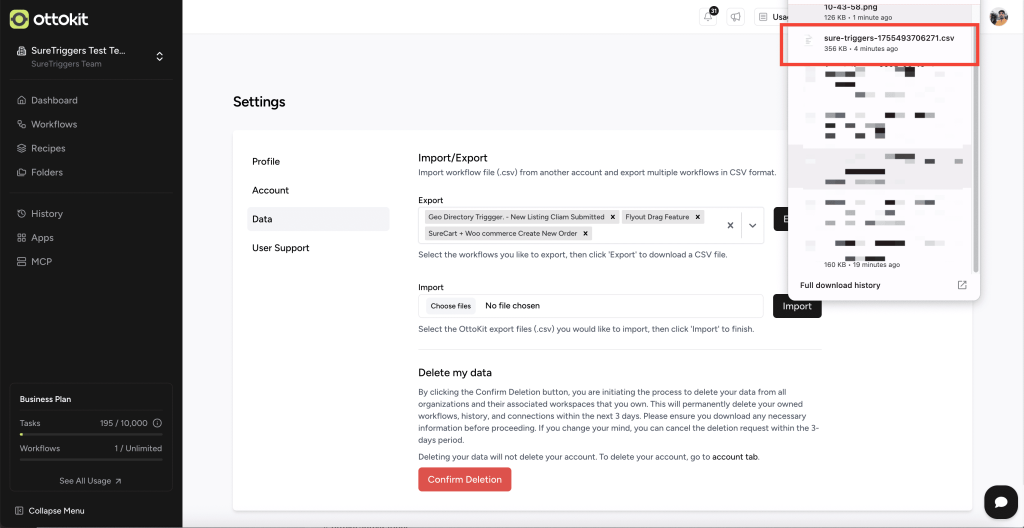Click the Import button
Screen dimensions: 1024x528
pyautogui.click(x=796, y=306)
